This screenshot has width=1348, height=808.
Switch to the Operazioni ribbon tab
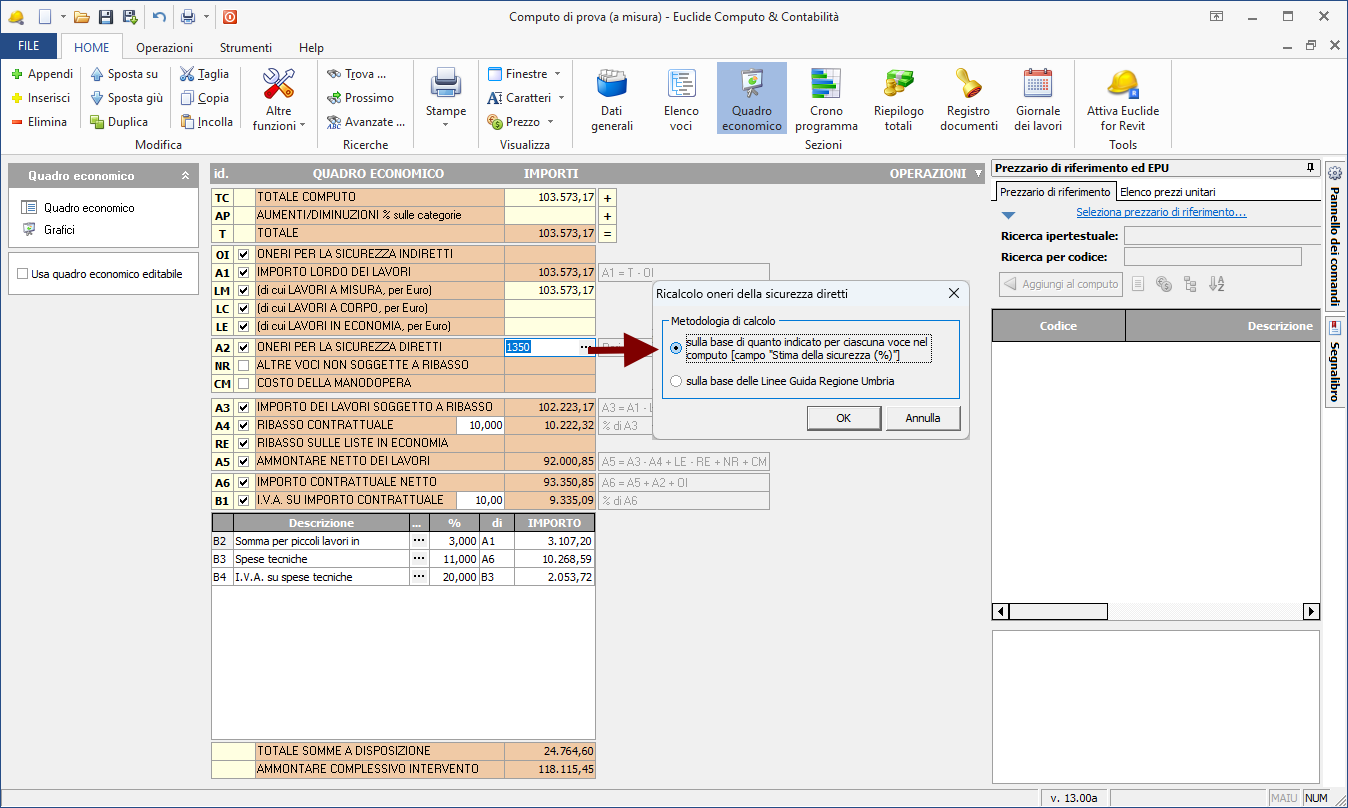tap(165, 47)
